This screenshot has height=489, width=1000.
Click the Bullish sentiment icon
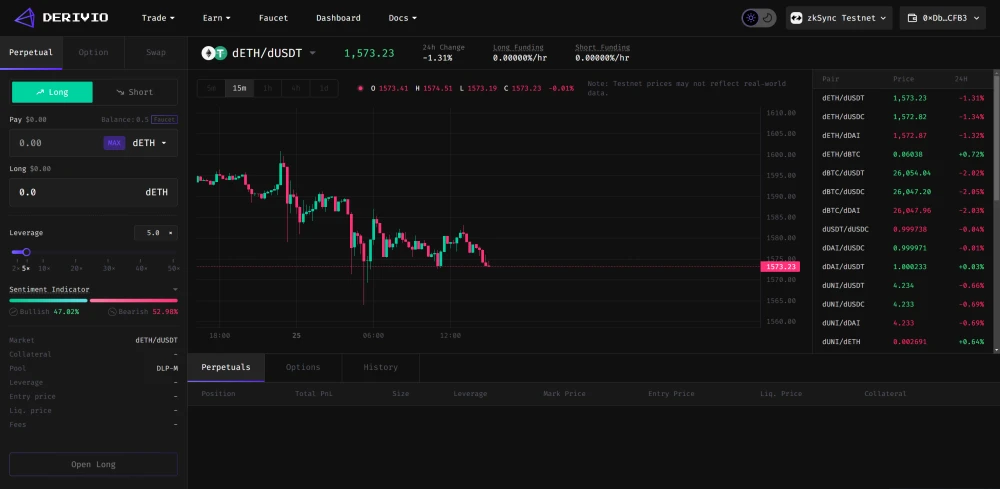(x=13, y=312)
